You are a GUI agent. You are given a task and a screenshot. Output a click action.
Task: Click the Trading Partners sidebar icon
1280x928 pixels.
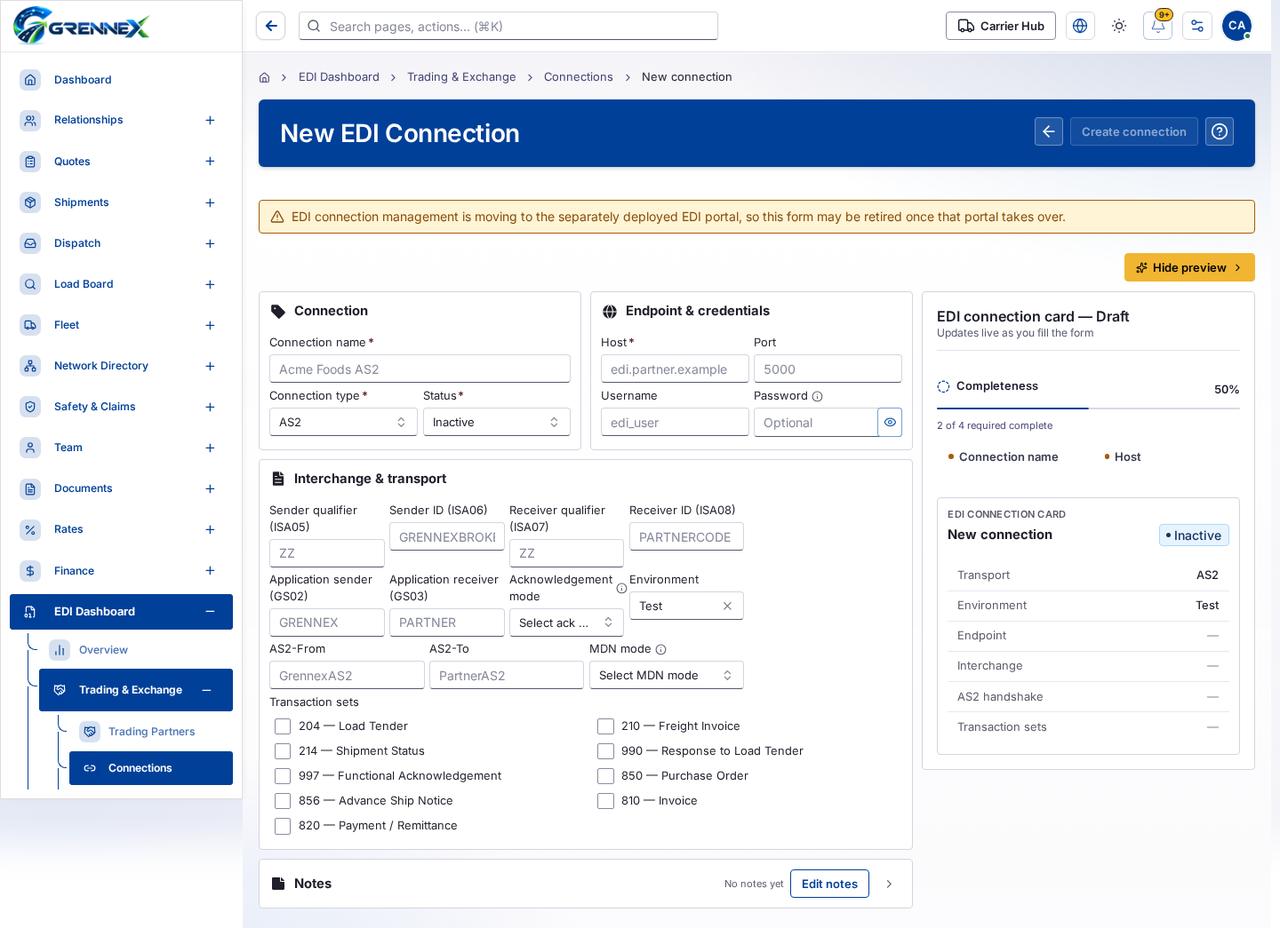point(90,732)
